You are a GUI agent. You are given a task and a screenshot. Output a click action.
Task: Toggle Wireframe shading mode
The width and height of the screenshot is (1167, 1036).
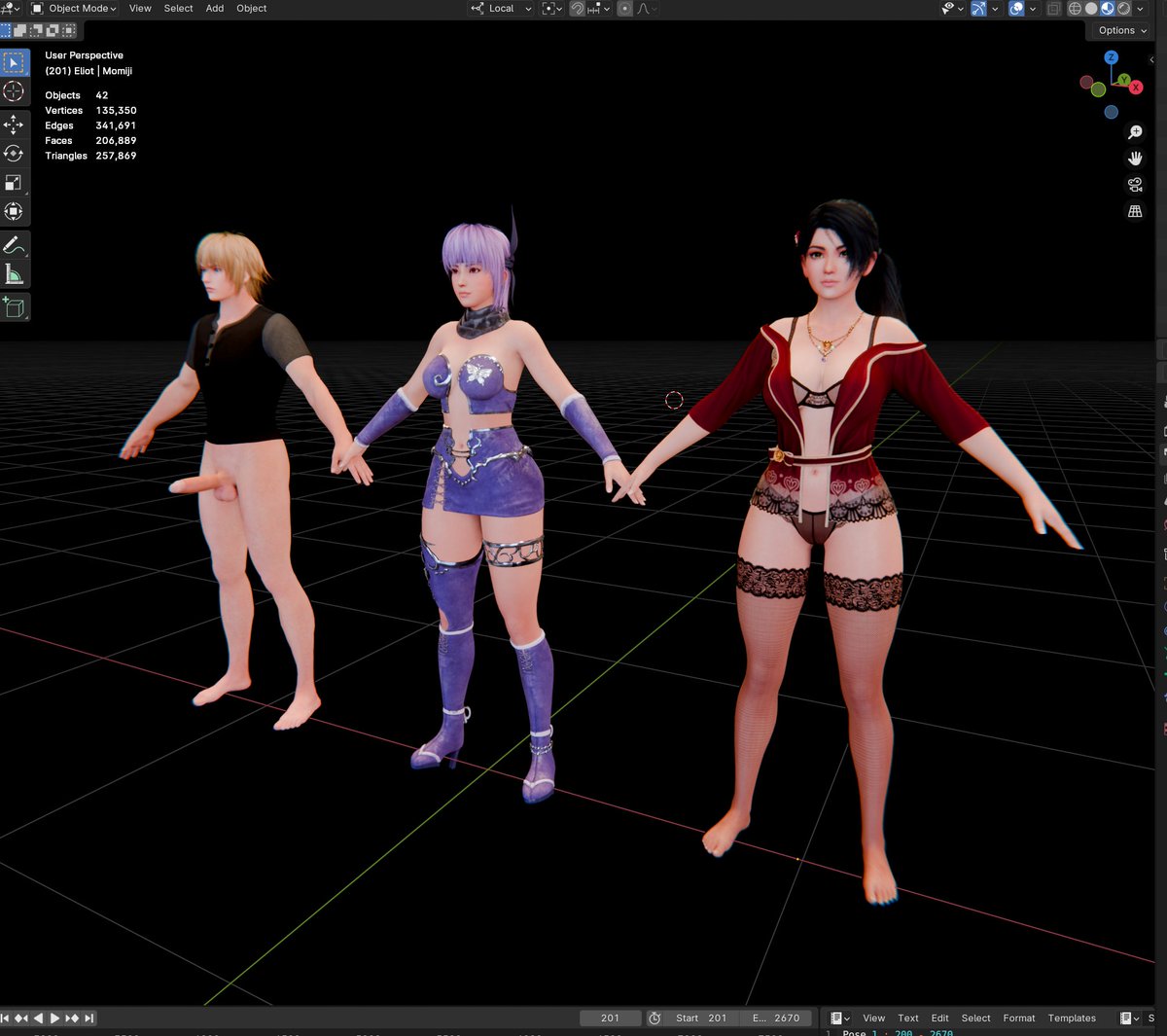1074,8
